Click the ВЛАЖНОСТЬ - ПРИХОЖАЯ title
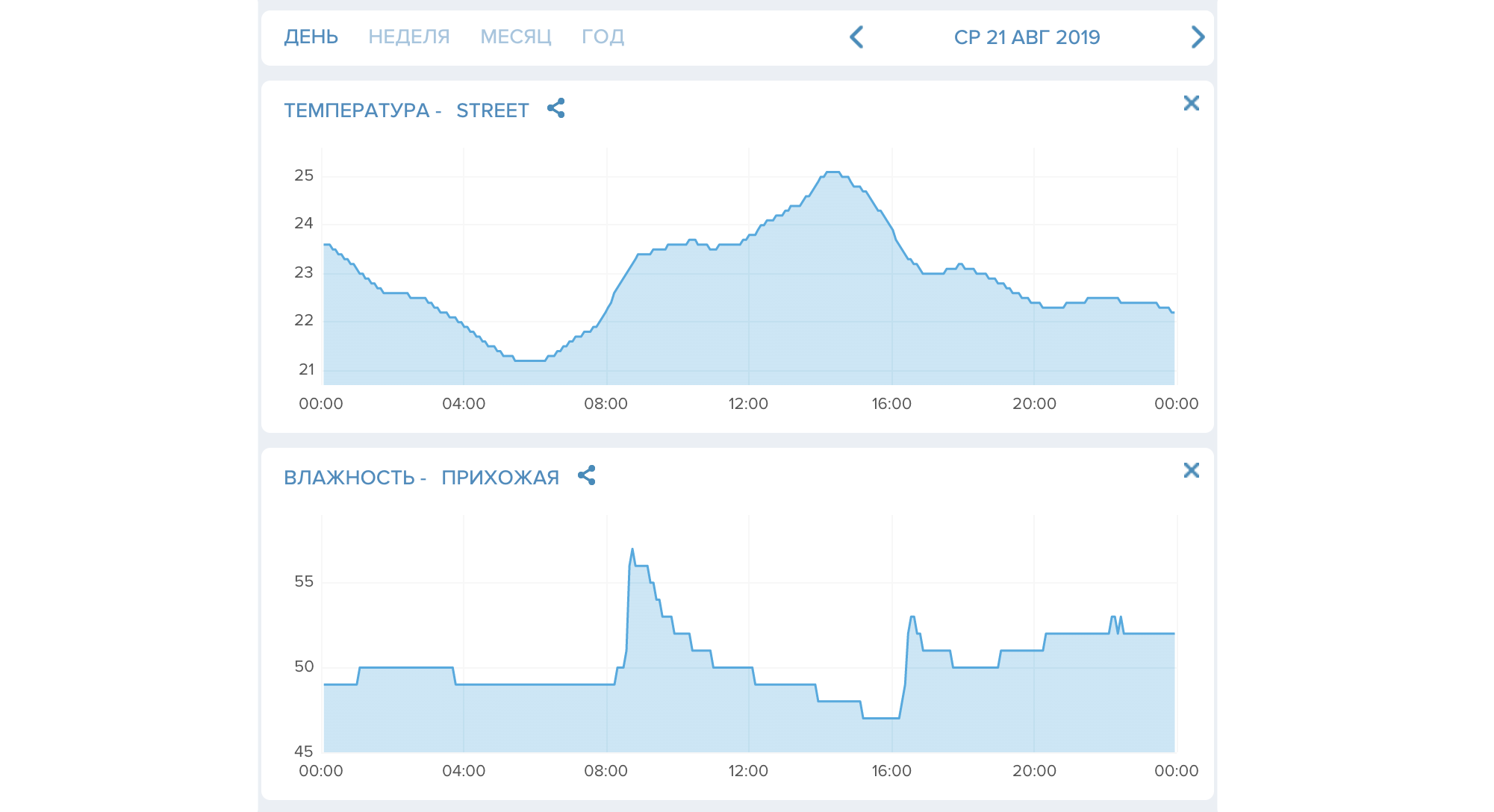Screen dimensions: 1494x812 tap(421, 478)
